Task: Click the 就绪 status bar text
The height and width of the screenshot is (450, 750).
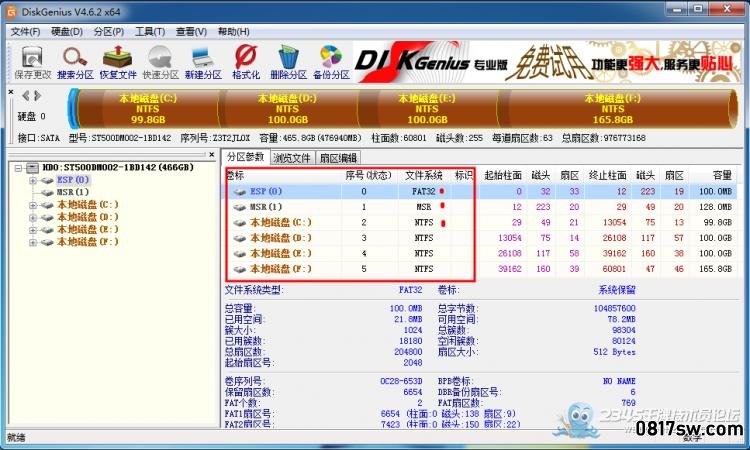Action: click(16, 438)
